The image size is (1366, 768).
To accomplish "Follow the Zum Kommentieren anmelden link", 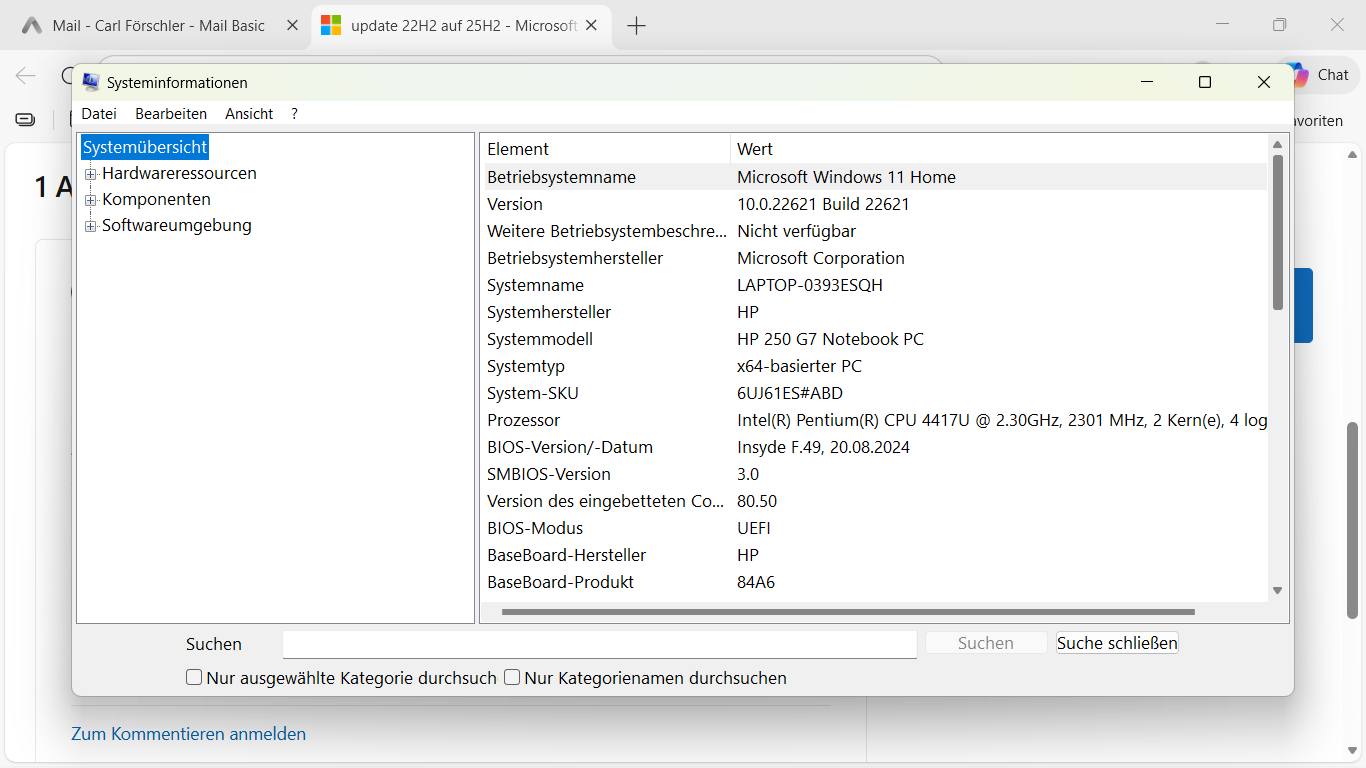I will (x=188, y=734).
